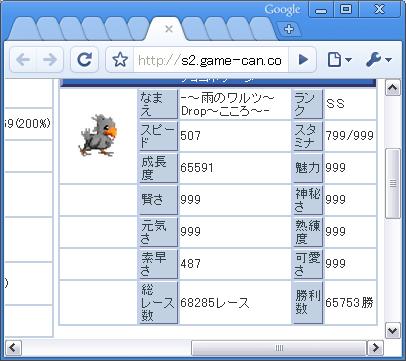Switch to the first browser tab

[x=23, y=29]
